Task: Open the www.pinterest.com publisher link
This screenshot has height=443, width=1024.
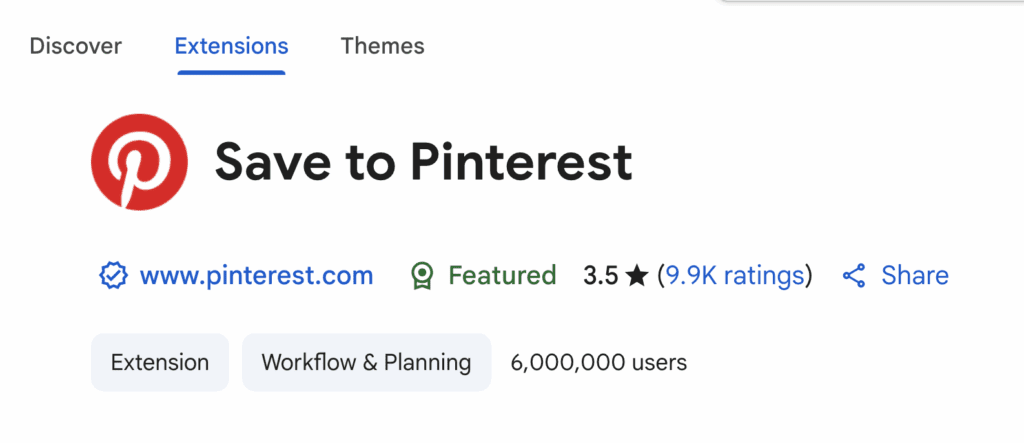Action: [x=256, y=276]
